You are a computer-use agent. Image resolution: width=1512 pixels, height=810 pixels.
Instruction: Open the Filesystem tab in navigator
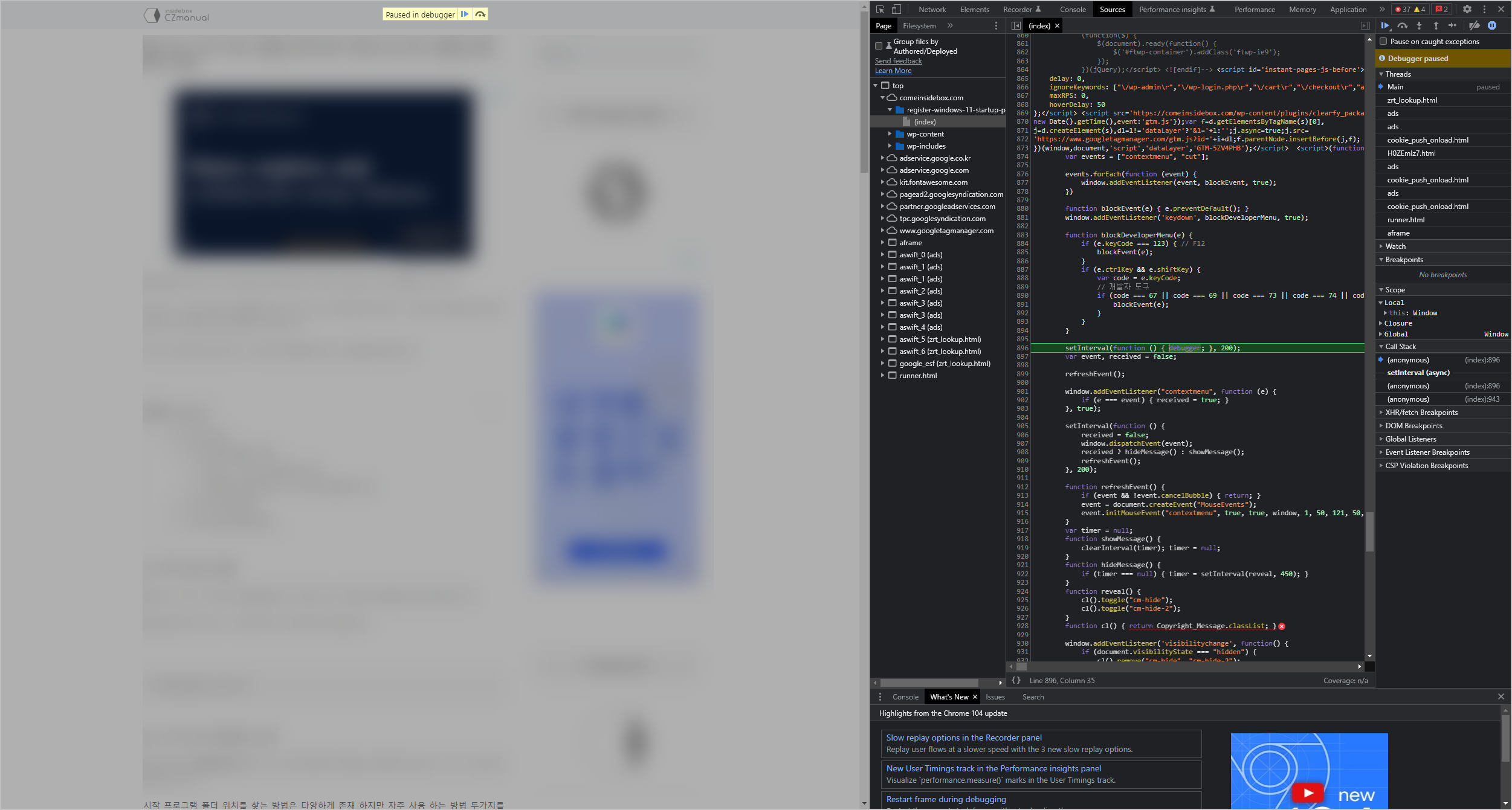919,25
